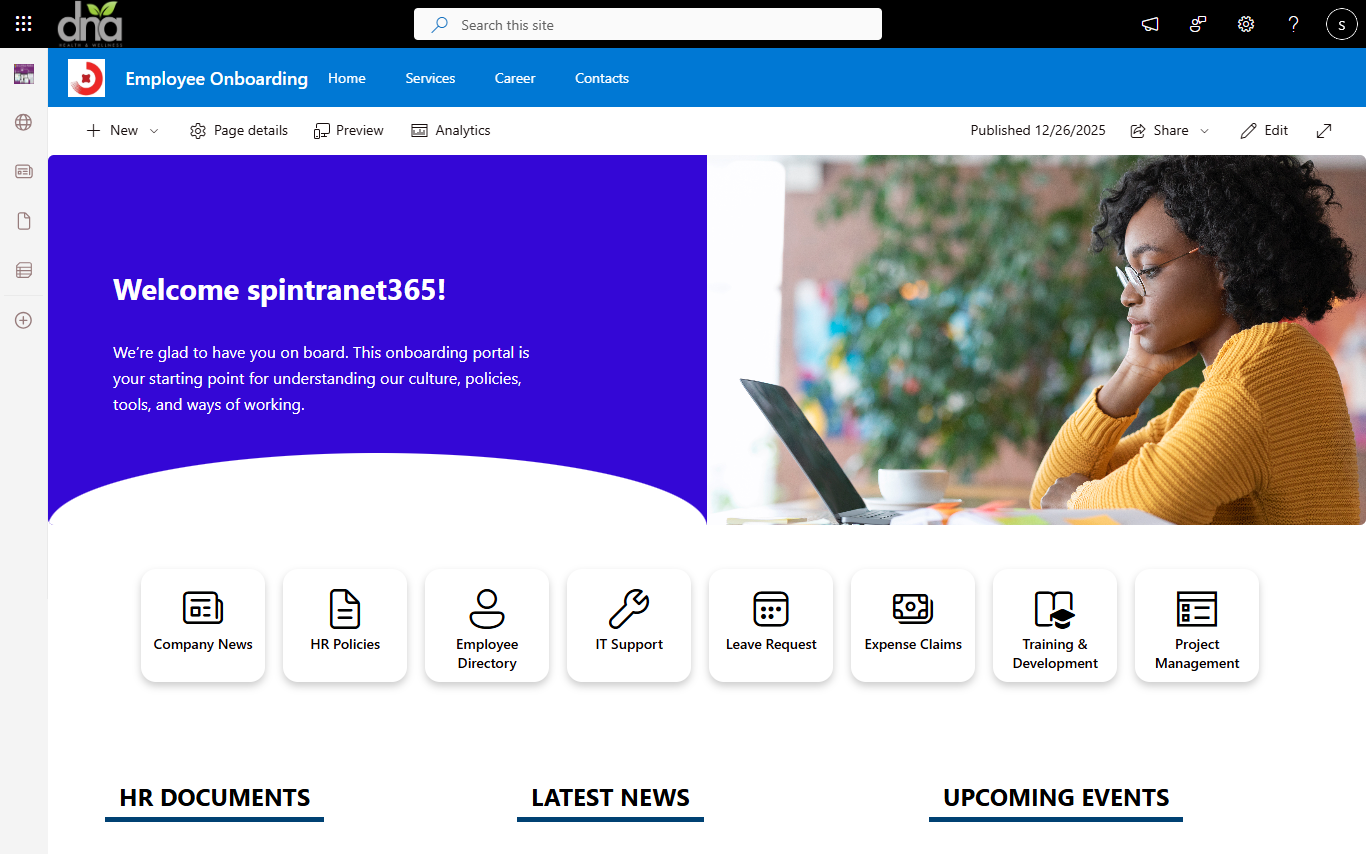The height and width of the screenshot is (854, 1366).
Task: Click the feedback icon in top bar
Action: [x=1197, y=24]
